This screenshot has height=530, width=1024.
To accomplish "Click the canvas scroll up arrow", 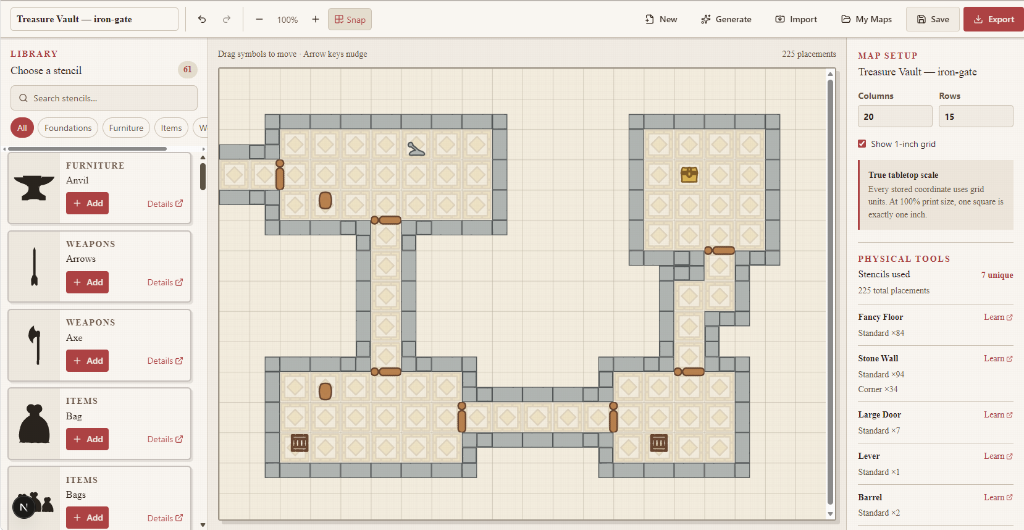I will click(831, 72).
